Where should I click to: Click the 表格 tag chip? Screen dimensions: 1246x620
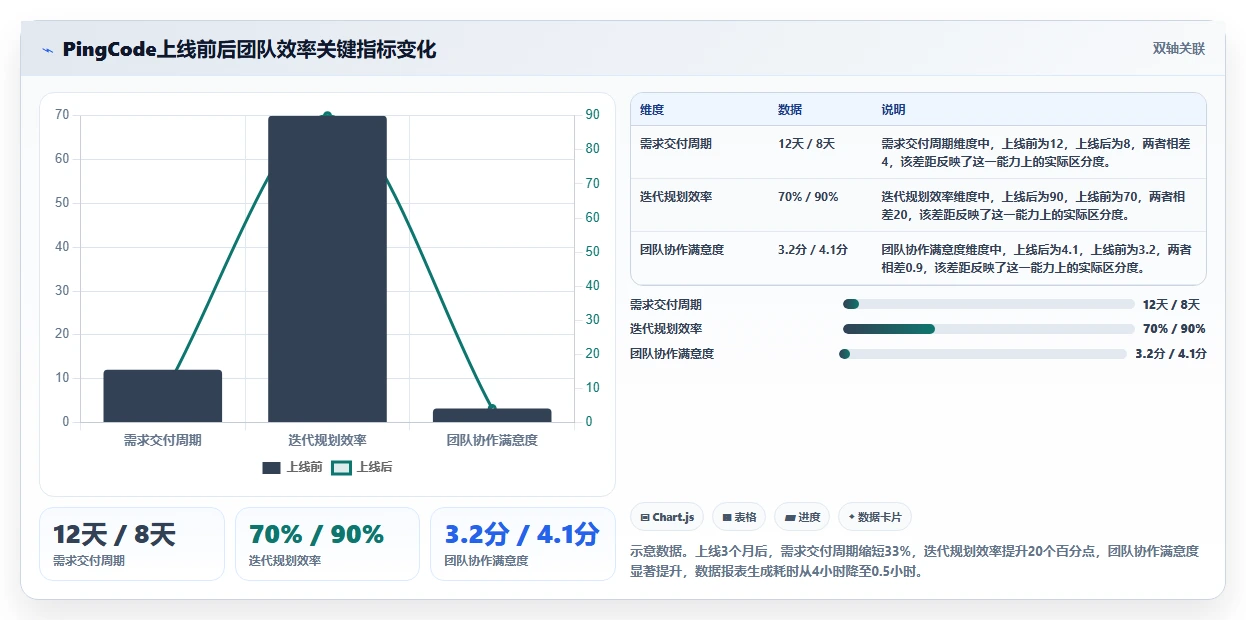pos(739,517)
